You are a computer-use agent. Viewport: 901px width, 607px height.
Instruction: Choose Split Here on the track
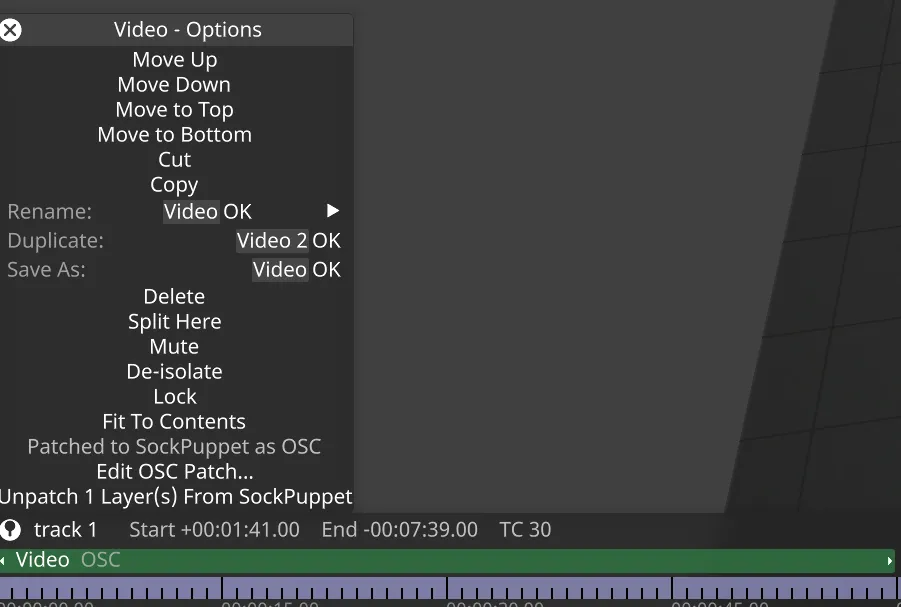click(x=174, y=321)
